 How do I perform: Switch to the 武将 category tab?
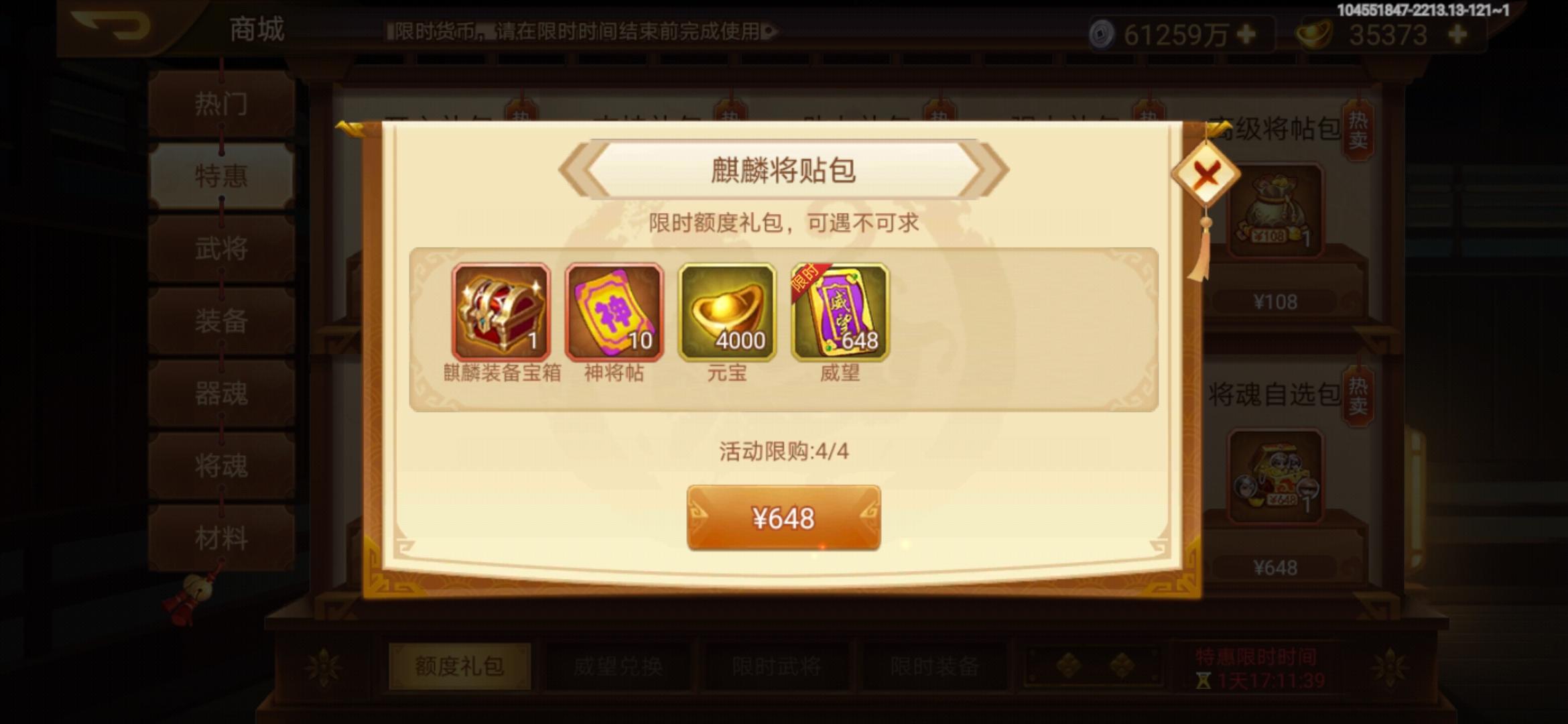[221, 249]
